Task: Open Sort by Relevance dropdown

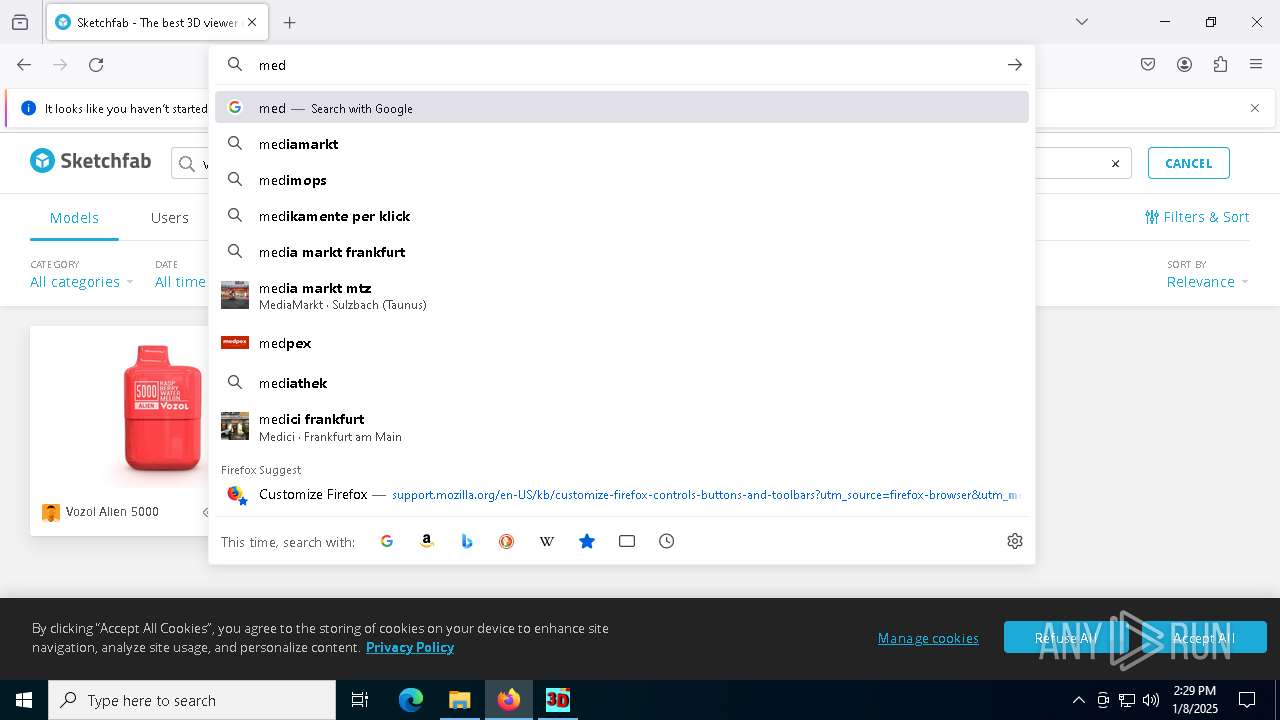Action: click(x=1207, y=282)
